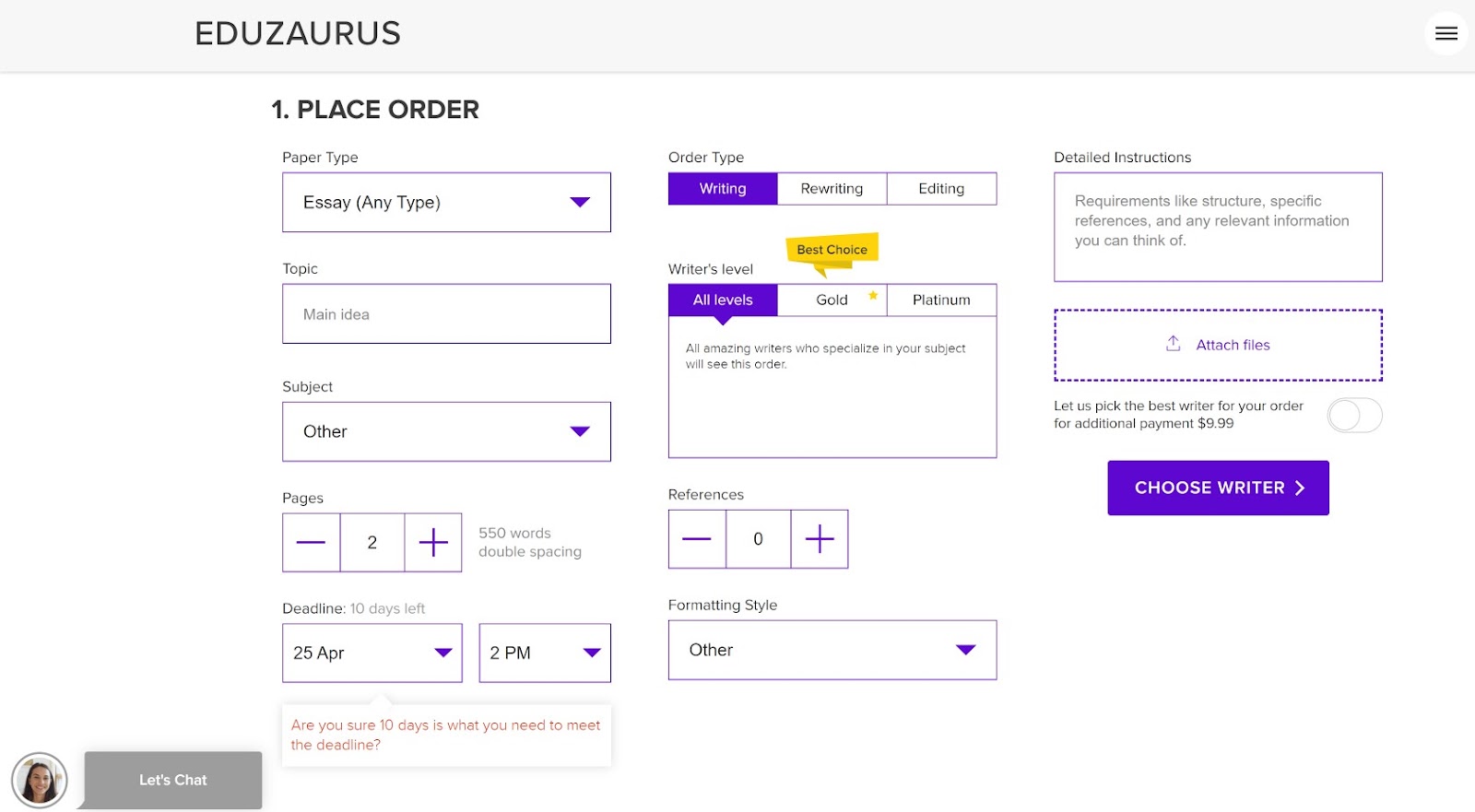Click the upload icon beside Attach files
This screenshot has width=1475, height=812.
pyautogui.click(x=1174, y=344)
